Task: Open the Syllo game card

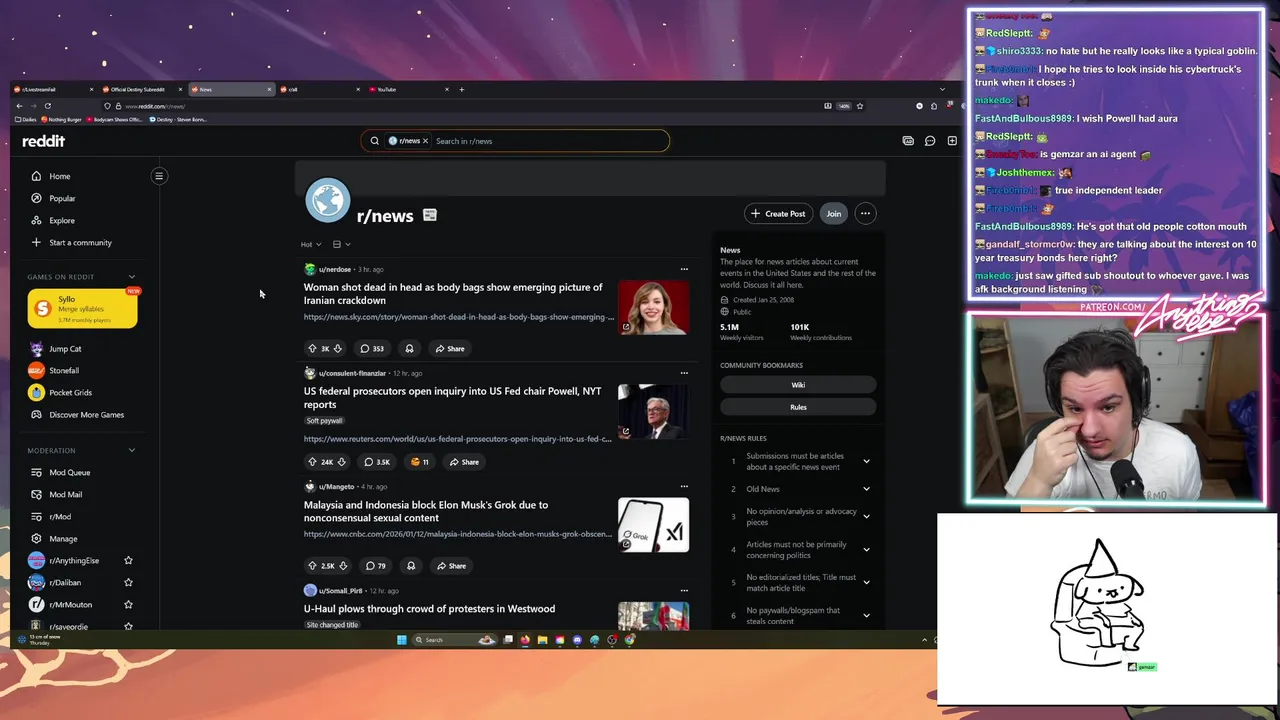Action: pos(82,308)
